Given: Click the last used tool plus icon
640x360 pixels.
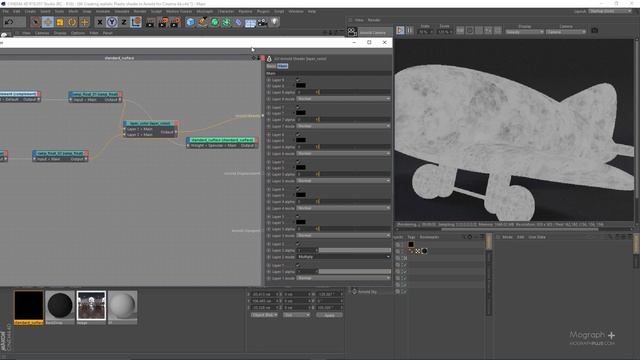Looking at the screenshot, I should pos(84,22).
